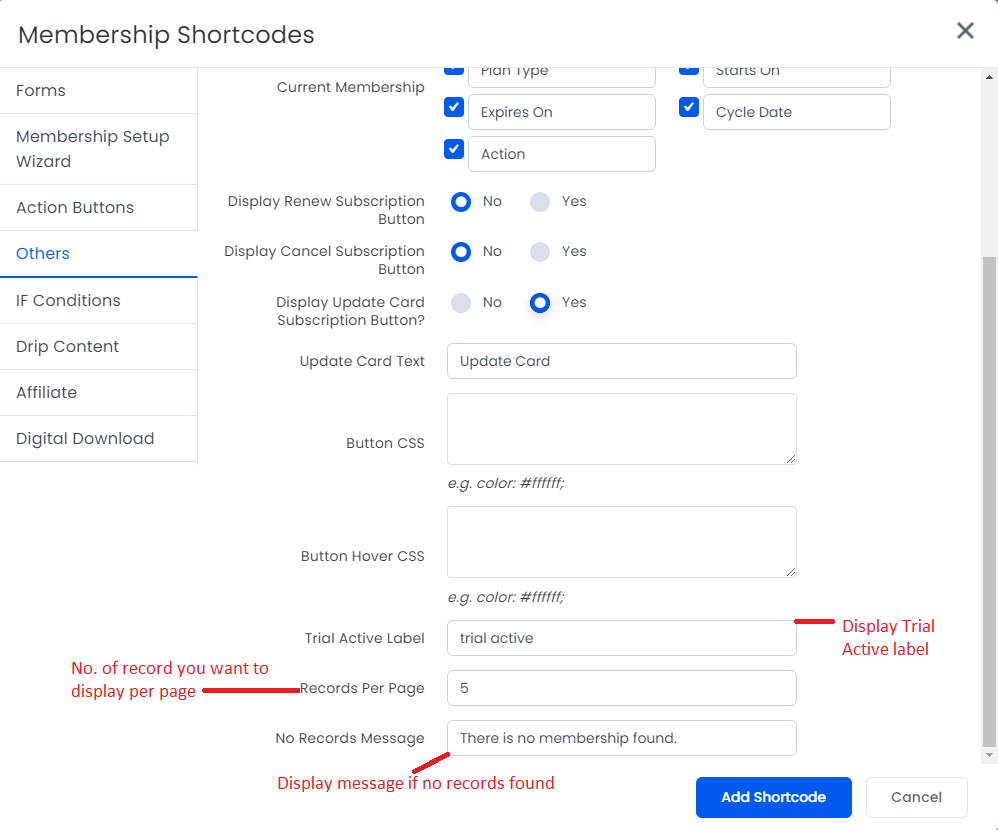
Task: Select No for Display Update Card Button
Action: (x=461, y=303)
